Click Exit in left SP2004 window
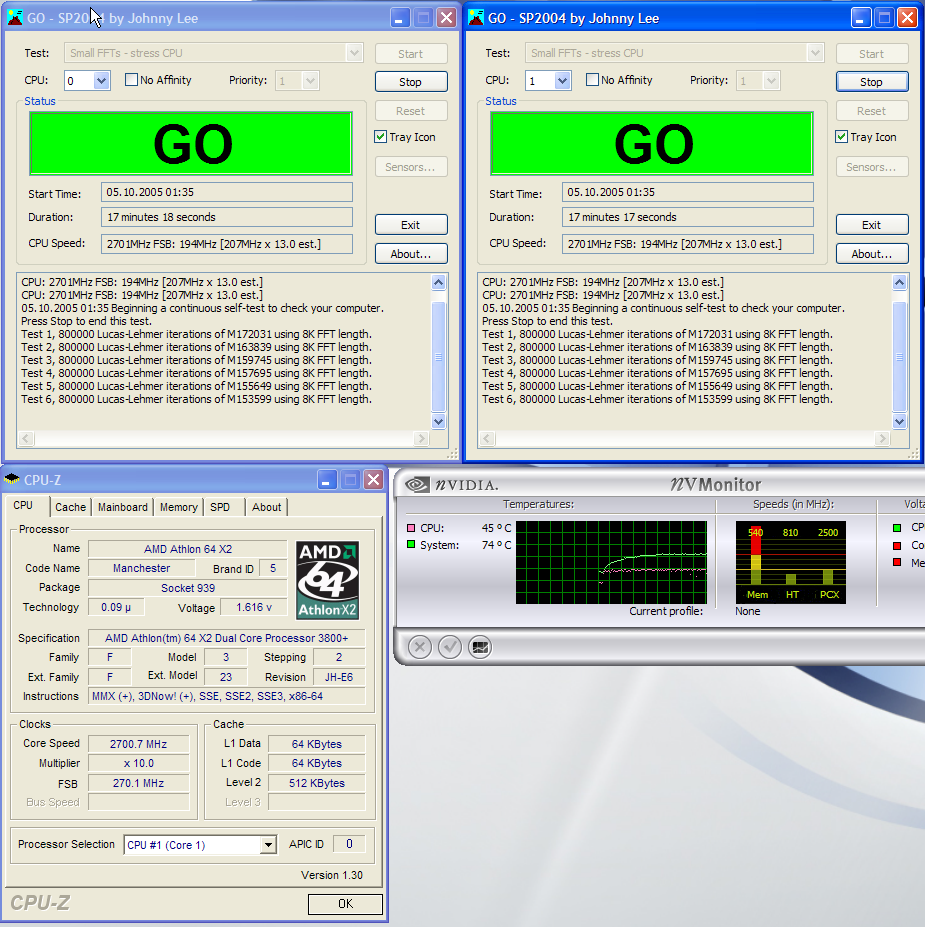 (411, 225)
